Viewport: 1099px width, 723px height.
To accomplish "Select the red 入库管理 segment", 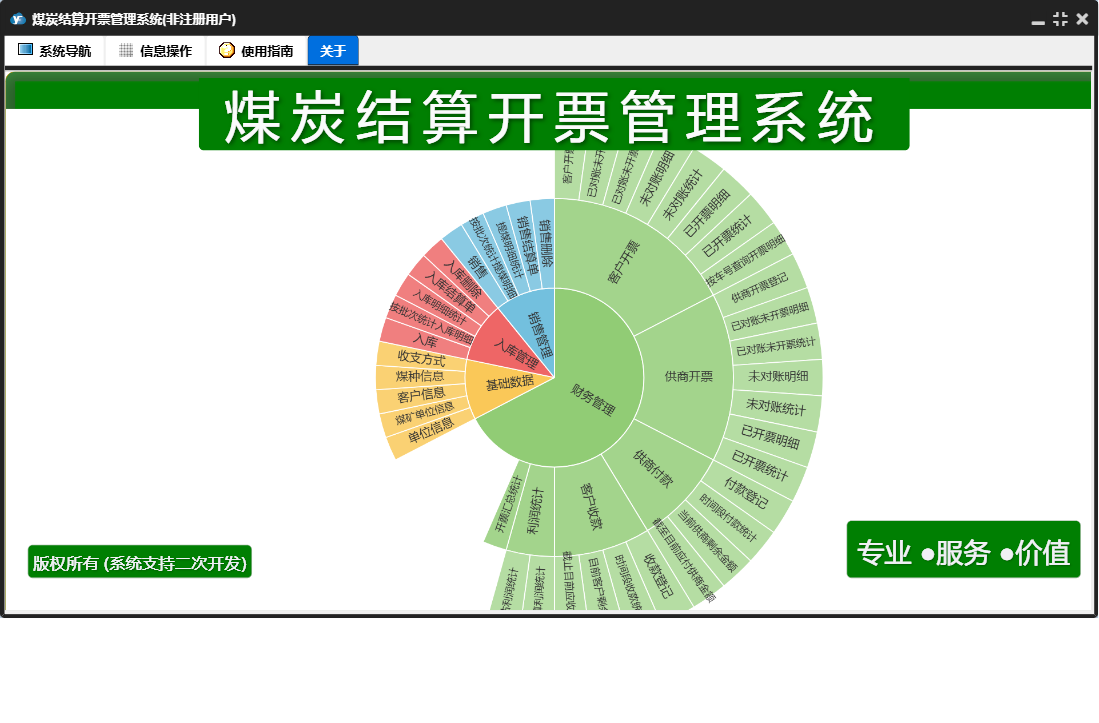I will [x=515, y=352].
